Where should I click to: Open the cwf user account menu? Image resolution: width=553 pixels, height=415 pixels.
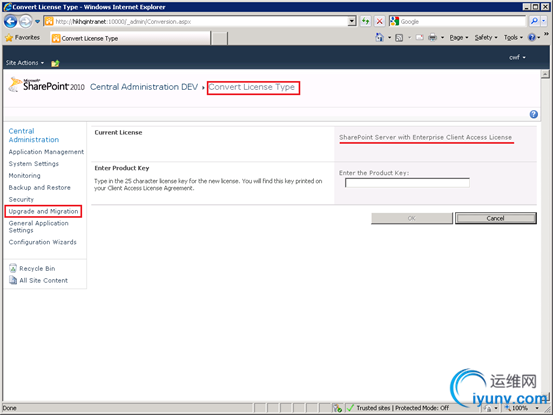click(517, 57)
